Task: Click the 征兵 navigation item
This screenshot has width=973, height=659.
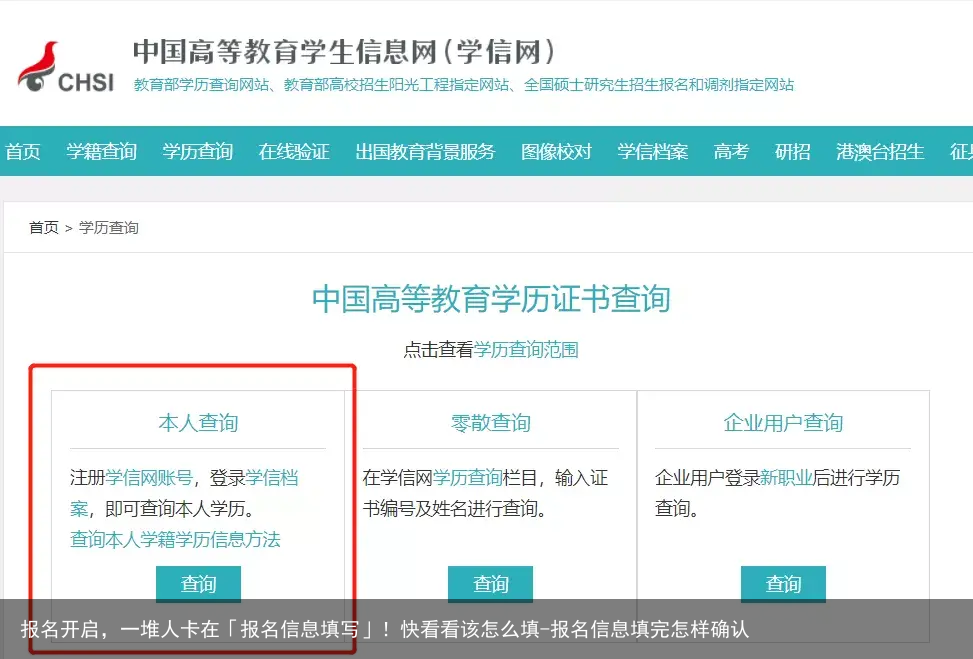Action: click(x=961, y=152)
